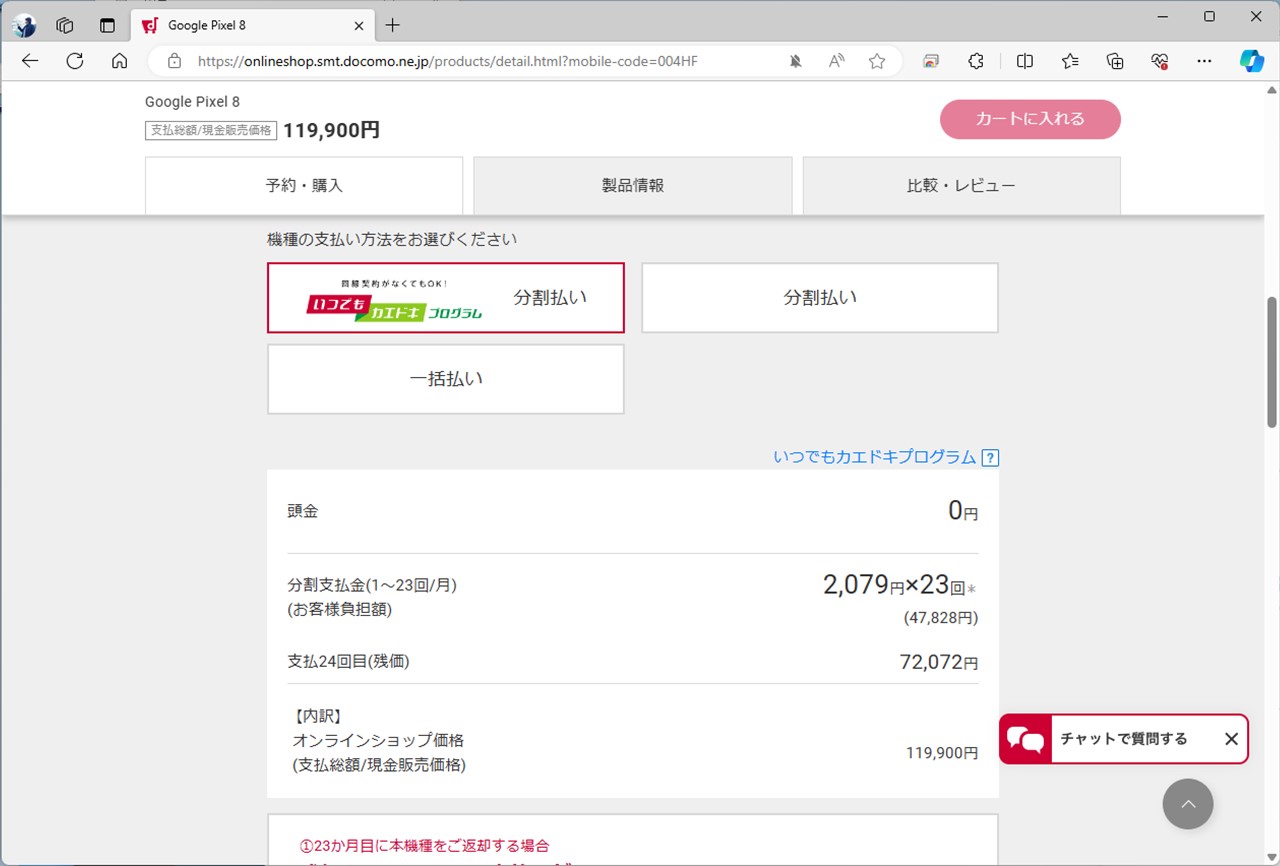Switch to the 比較・レビュー tab
Screen dimensions: 1280x866
pyautogui.click(x=961, y=185)
